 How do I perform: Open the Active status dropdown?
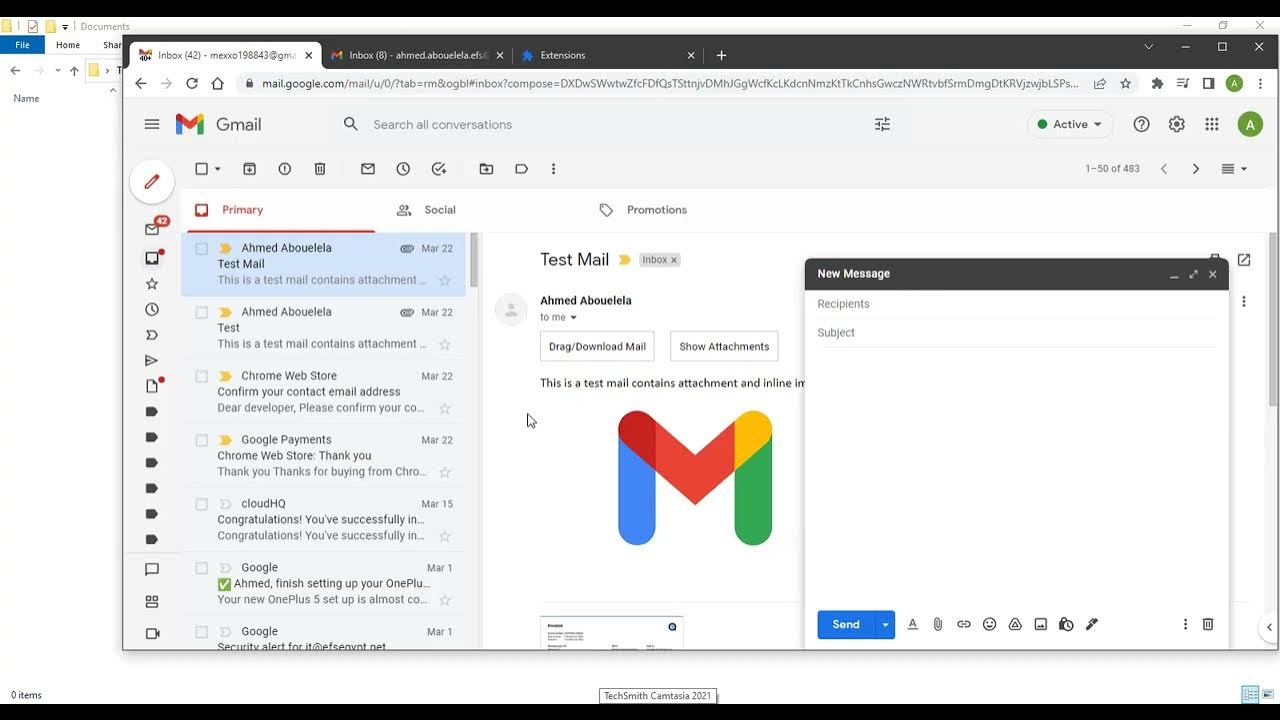click(1070, 124)
